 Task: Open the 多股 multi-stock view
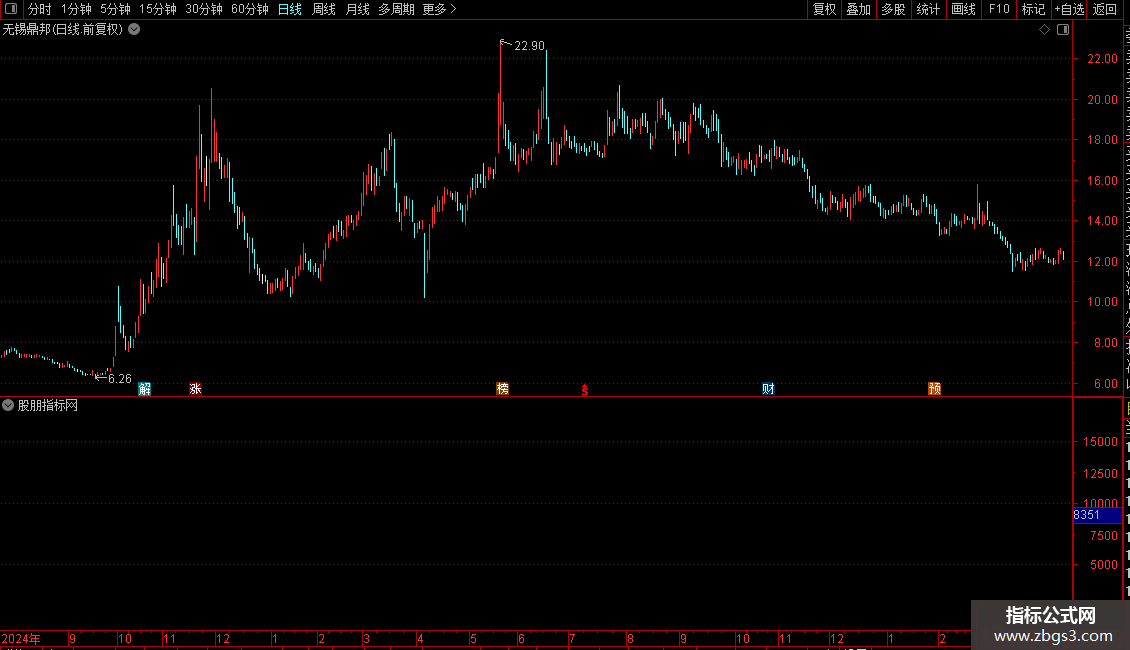click(893, 9)
